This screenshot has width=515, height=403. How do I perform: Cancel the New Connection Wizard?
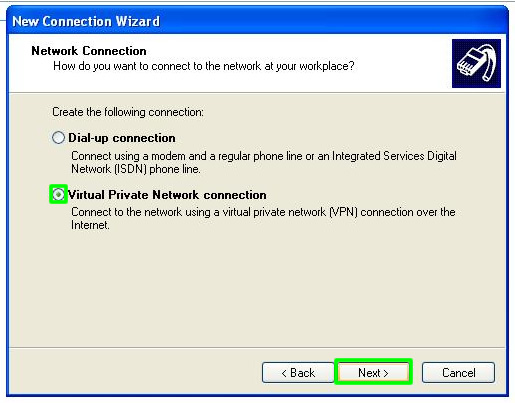[x=458, y=372]
